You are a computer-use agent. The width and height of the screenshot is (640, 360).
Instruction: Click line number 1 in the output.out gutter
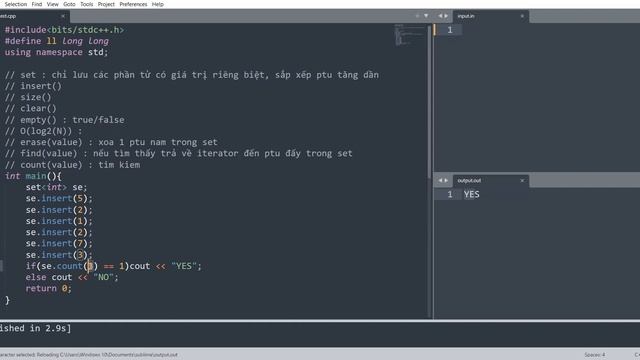[x=450, y=194]
